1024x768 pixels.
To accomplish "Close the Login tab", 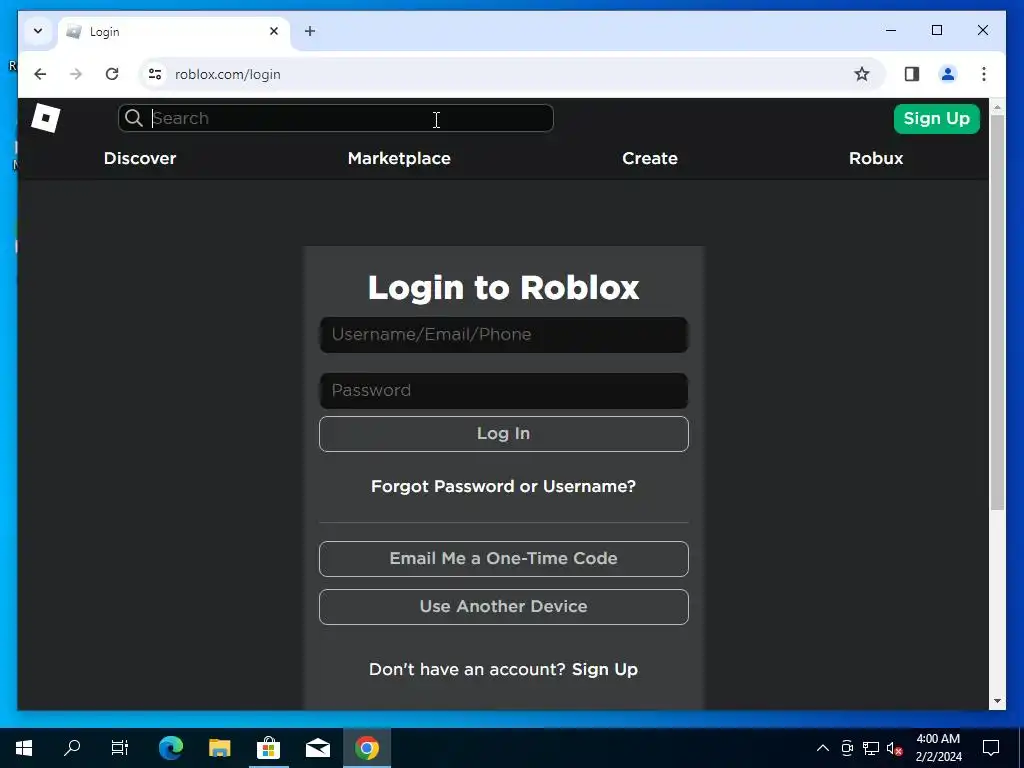I will tap(274, 31).
